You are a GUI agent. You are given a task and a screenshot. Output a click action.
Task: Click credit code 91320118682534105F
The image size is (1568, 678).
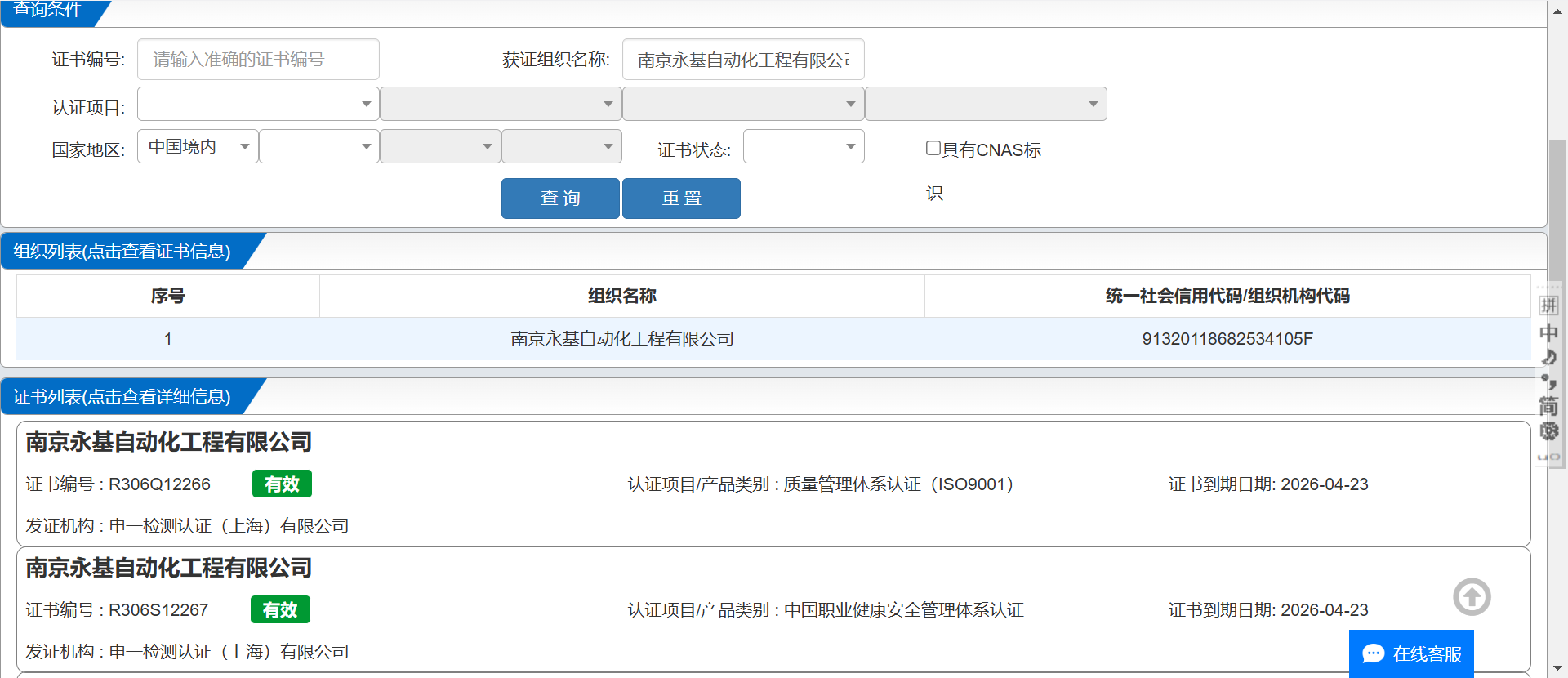coord(1227,339)
